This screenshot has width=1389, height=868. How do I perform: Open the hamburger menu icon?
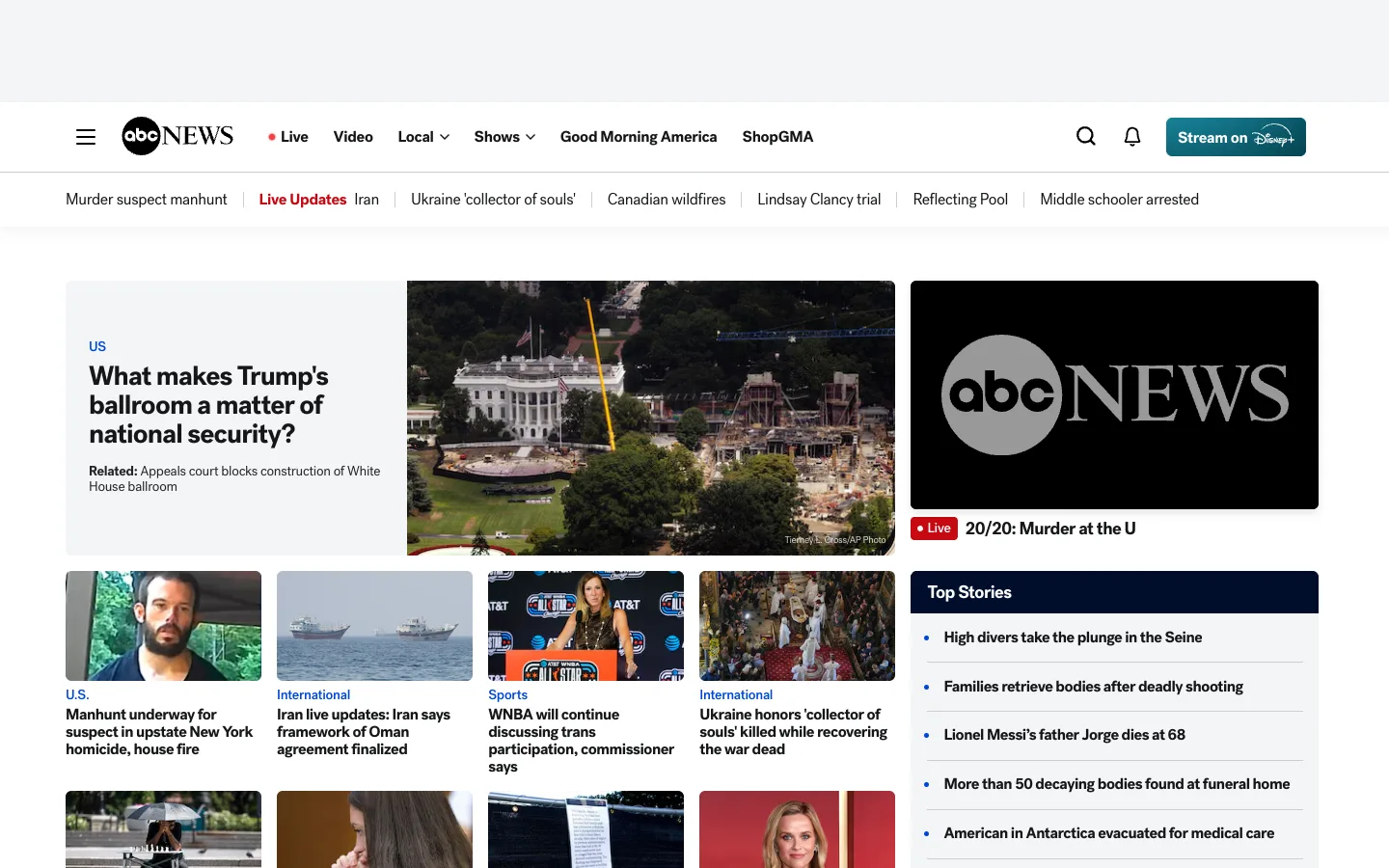[86, 137]
